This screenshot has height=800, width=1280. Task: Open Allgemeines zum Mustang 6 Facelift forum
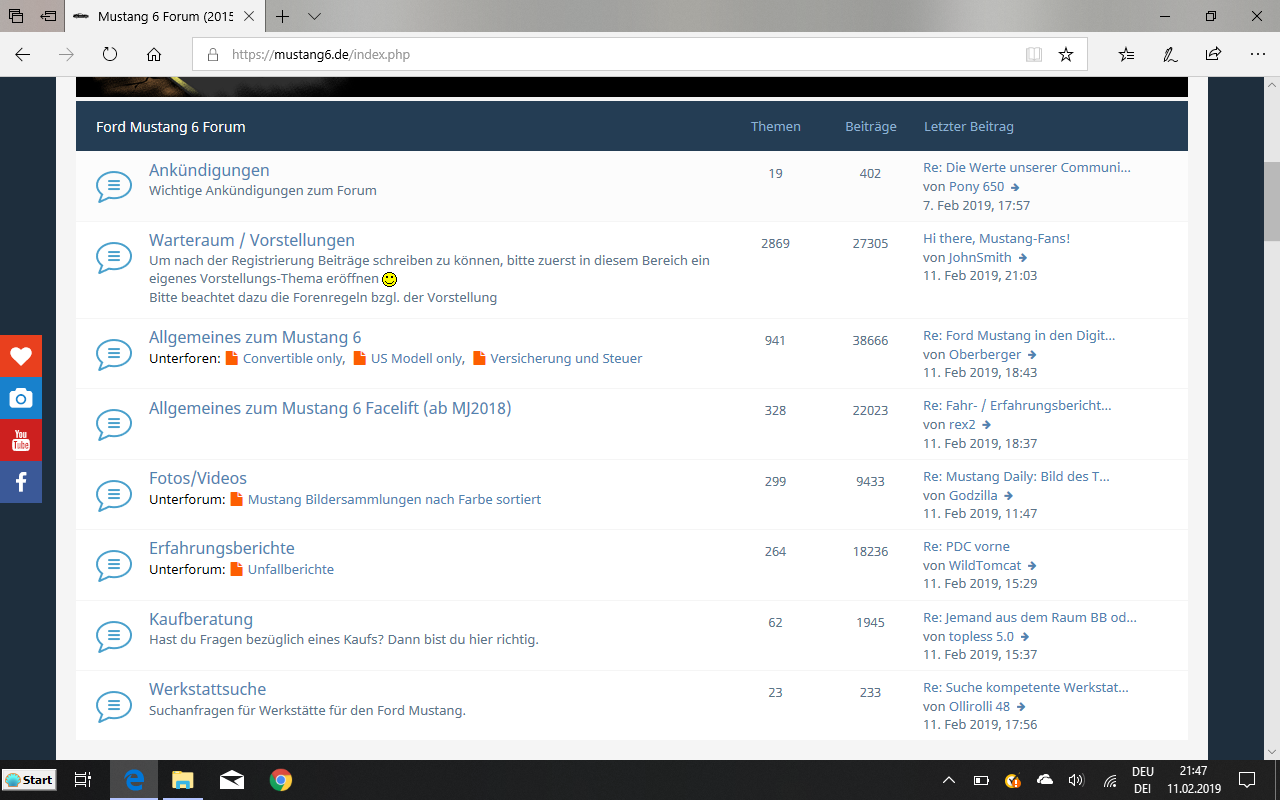coord(330,408)
